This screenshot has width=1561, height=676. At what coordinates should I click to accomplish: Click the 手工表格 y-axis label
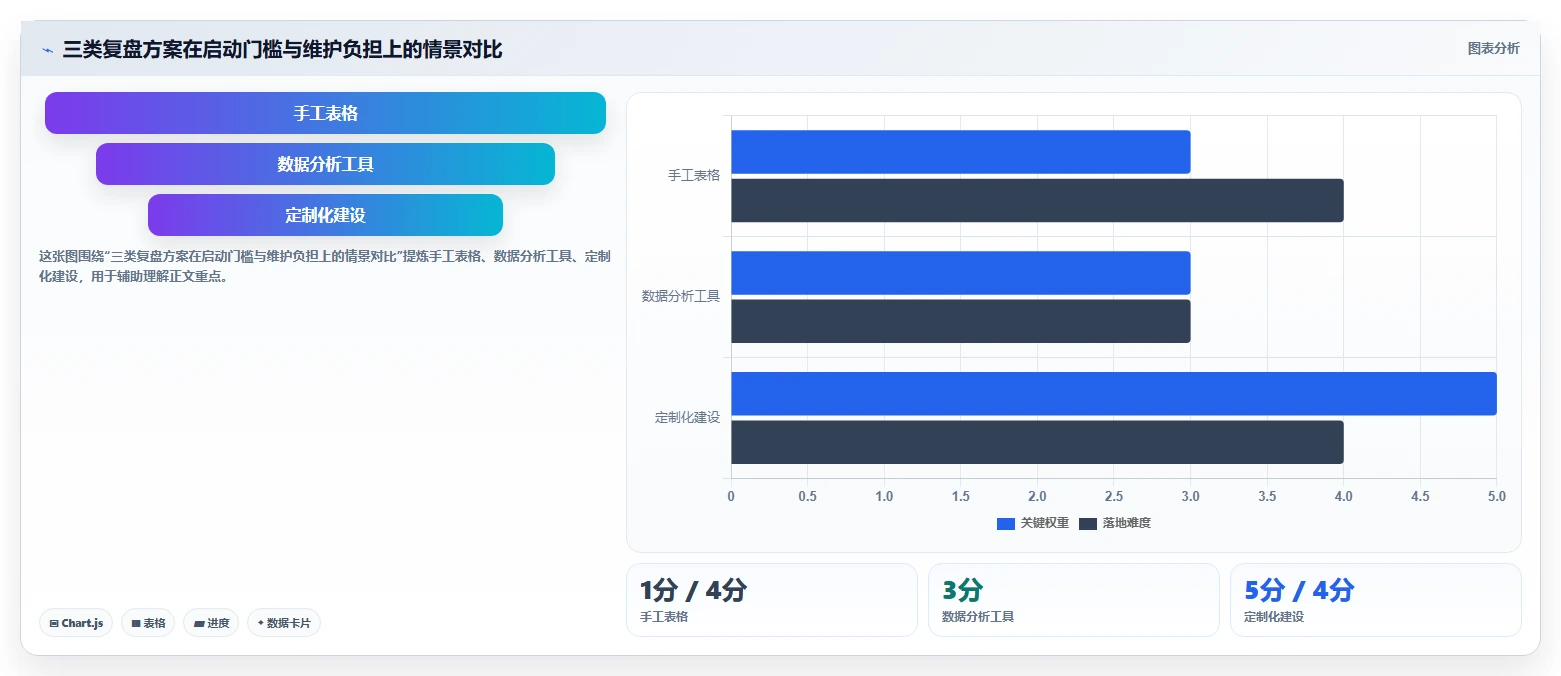pos(694,176)
